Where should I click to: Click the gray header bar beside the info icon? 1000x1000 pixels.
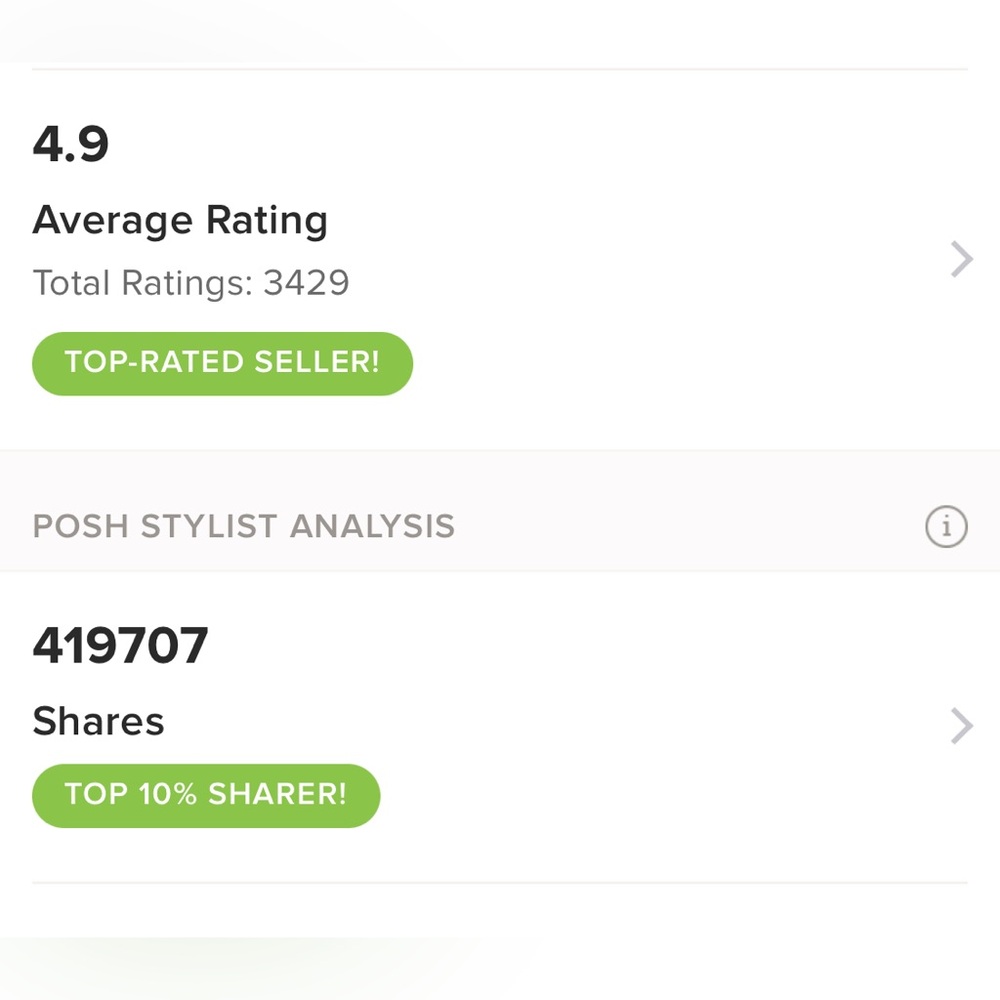[x=689, y=527]
